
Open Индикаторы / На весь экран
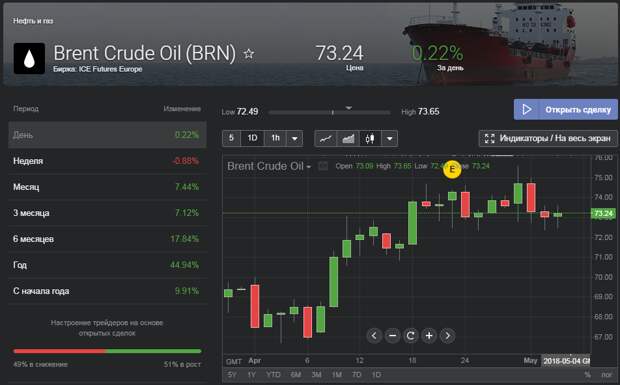[548, 138]
